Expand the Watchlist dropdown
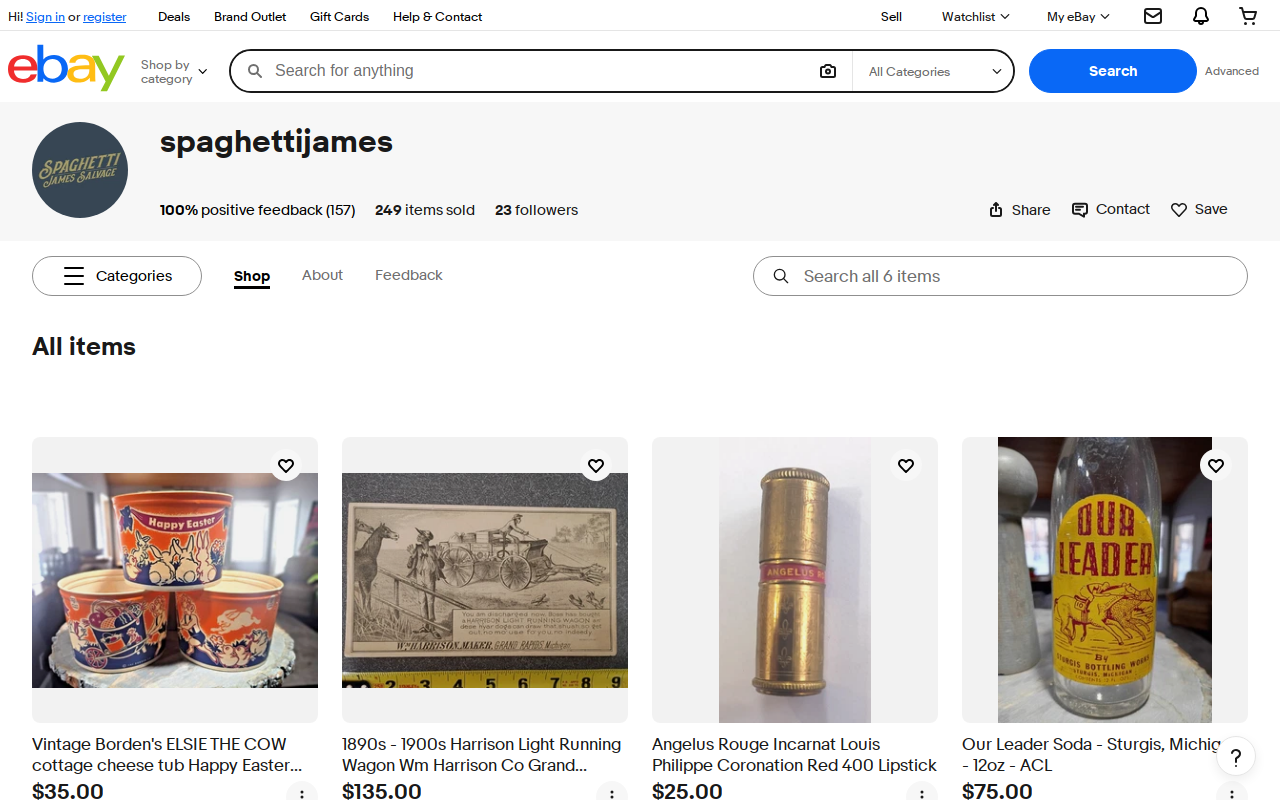The width and height of the screenshot is (1280, 800). pos(975,16)
